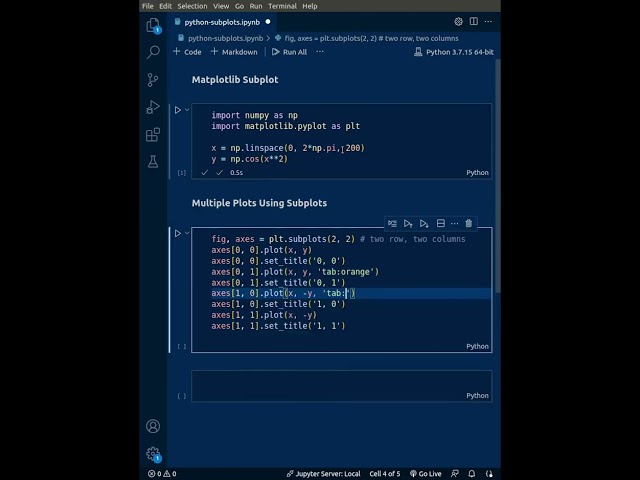This screenshot has width=640, height=480.
Task: Show errors and warnings count in status bar
Action: point(162,473)
